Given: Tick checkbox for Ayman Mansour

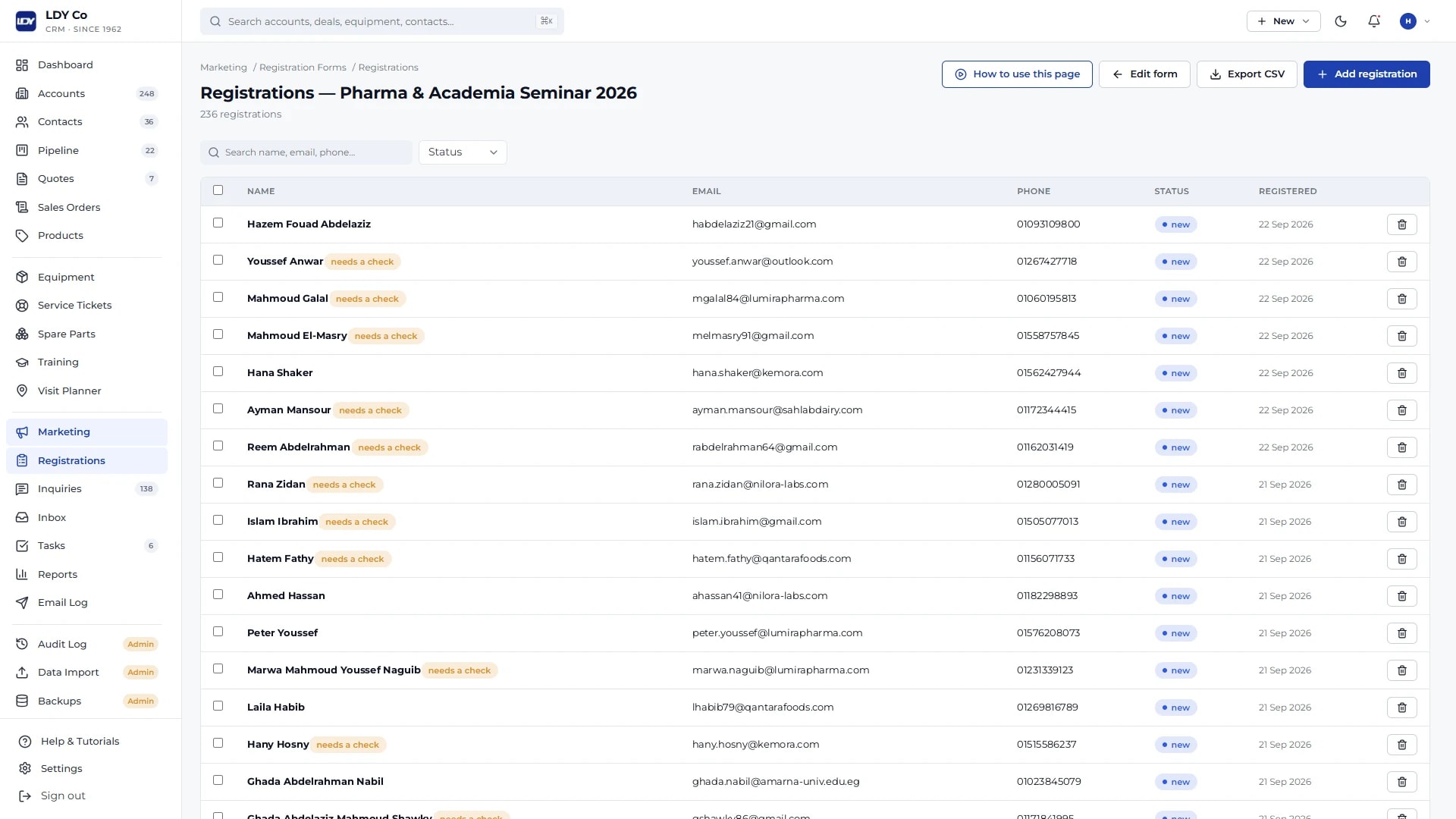Looking at the screenshot, I should (218, 409).
